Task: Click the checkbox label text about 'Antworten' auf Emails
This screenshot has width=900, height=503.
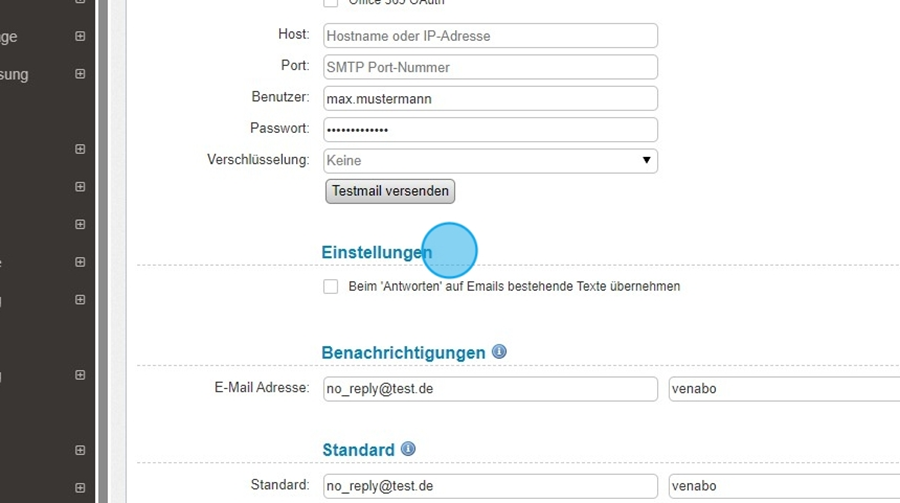Action: (514, 287)
